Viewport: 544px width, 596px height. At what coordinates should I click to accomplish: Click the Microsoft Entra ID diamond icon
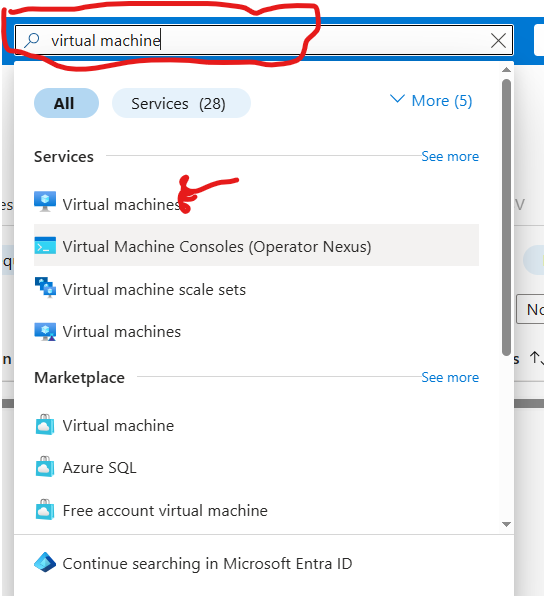coord(45,562)
